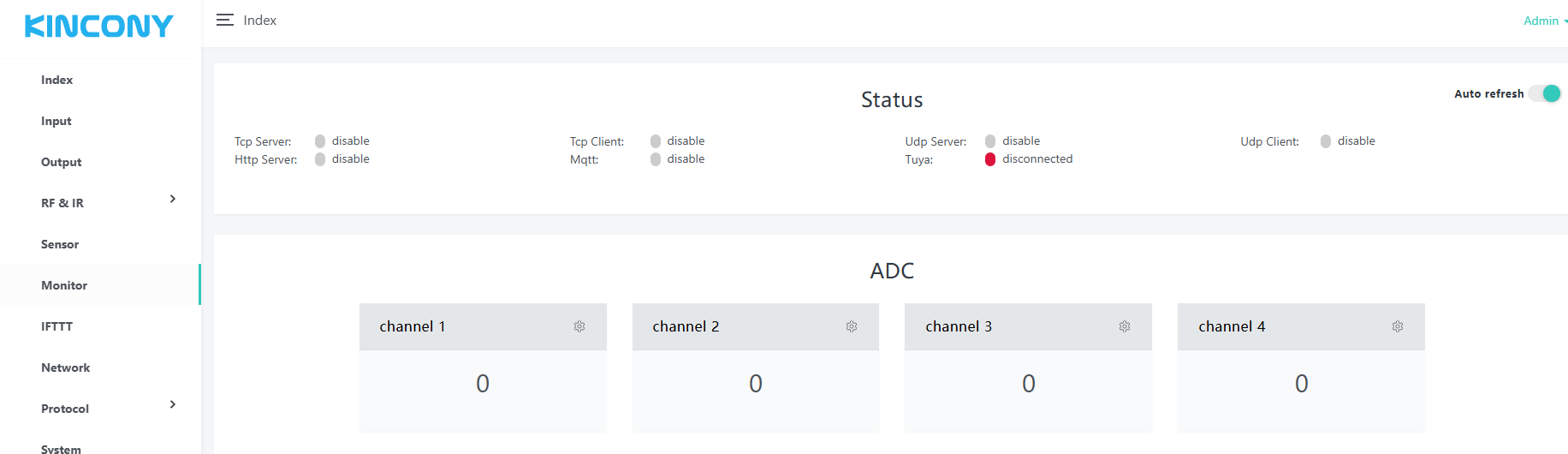This screenshot has height=454, width=1568.
Task: Click the red Tuya status indicator
Action: tap(990, 159)
